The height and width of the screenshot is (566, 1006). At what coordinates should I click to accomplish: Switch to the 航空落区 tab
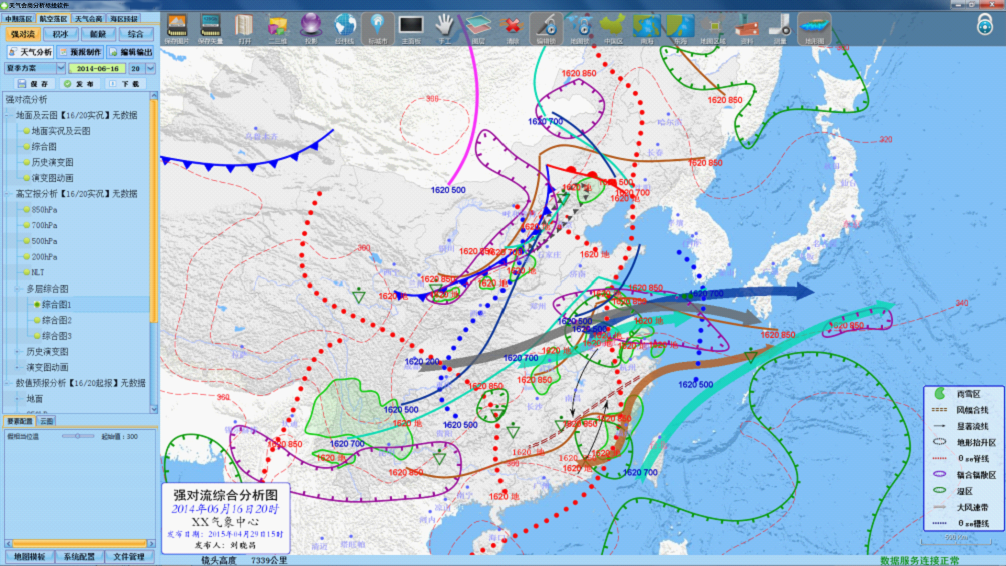(53, 19)
